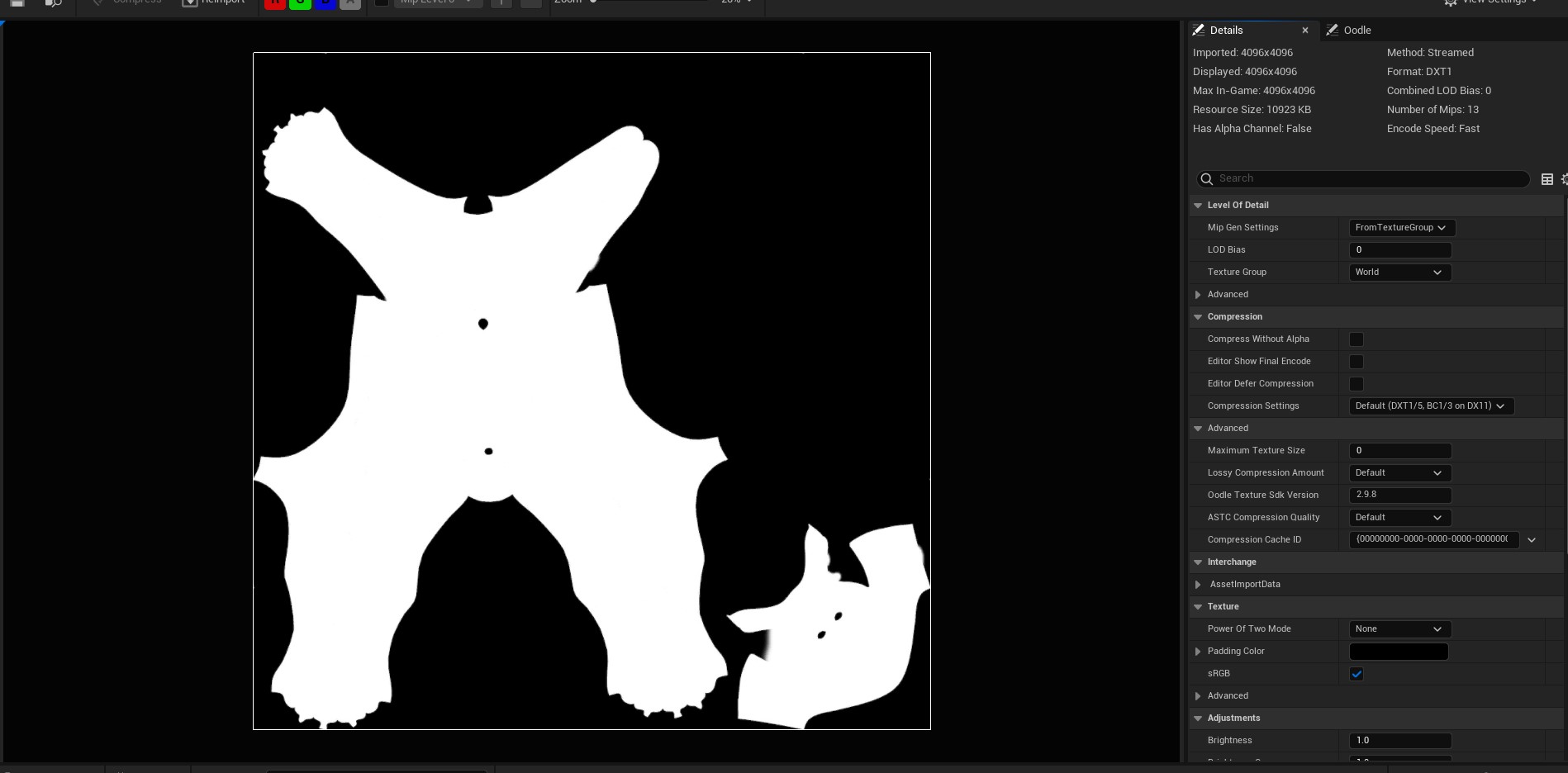Close the Details tab with X
1568x773 pixels.
[x=1305, y=31]
